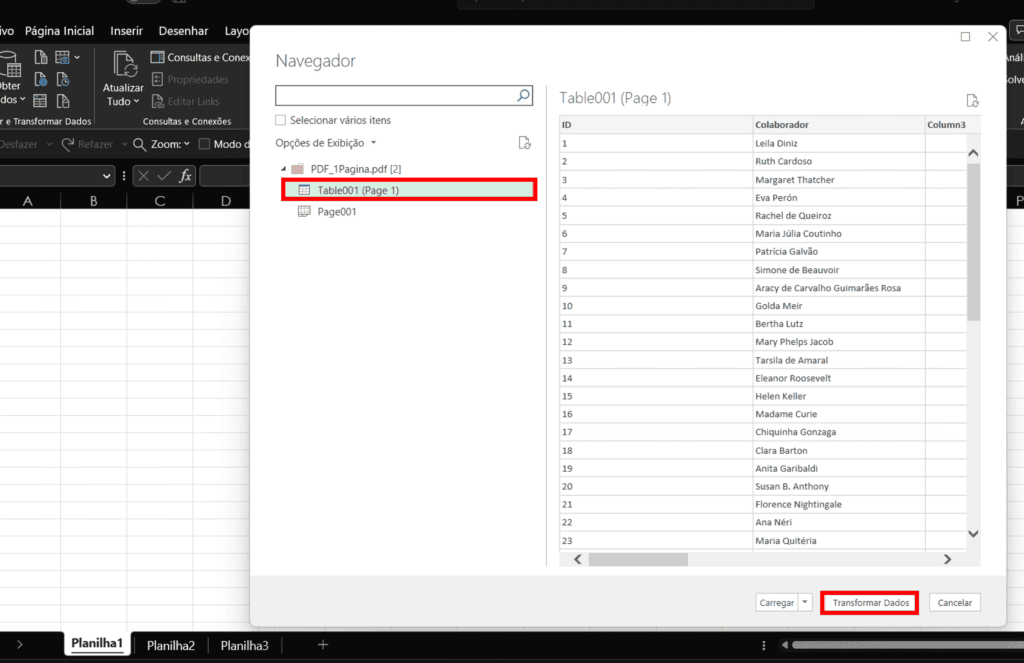
Task: Click the checkmark confirm icon in formula bar
Action: [x=164, y=176]
